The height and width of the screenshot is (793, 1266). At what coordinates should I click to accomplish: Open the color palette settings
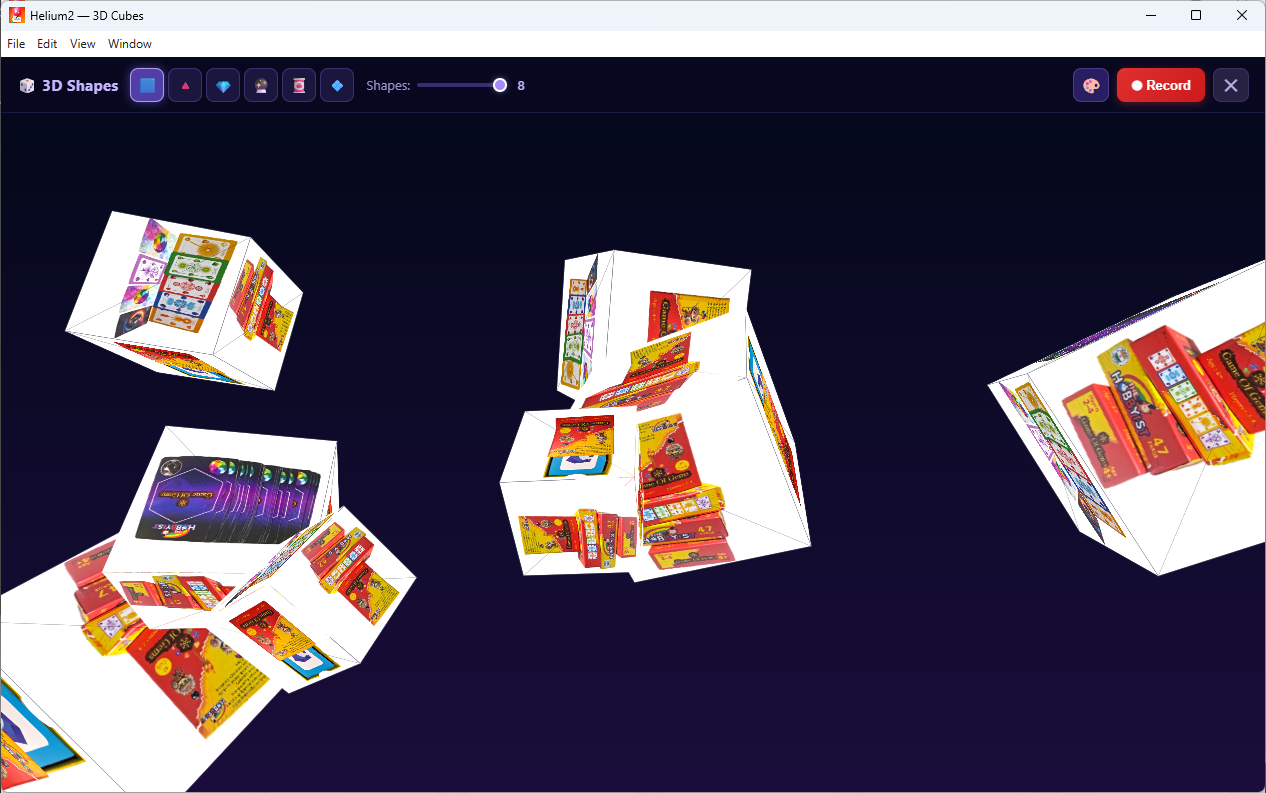click(1090, 85)
